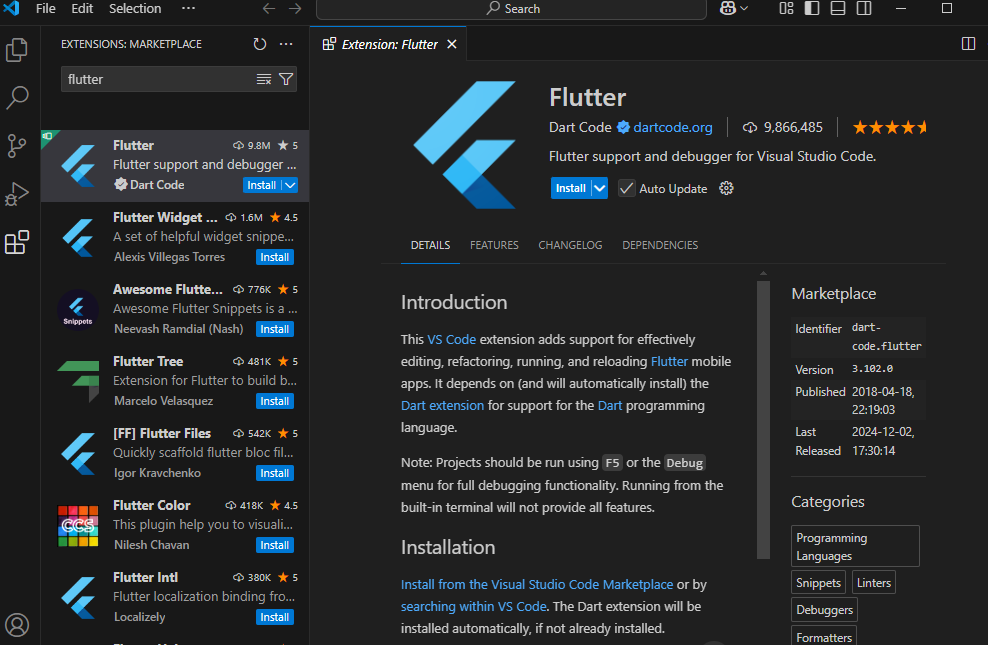The width and height of the screenshot is (988, 645).
Task: Follow Install from Visual Studio Code Marketplace link
Action: pyautogui.click(x=537, y=585)
